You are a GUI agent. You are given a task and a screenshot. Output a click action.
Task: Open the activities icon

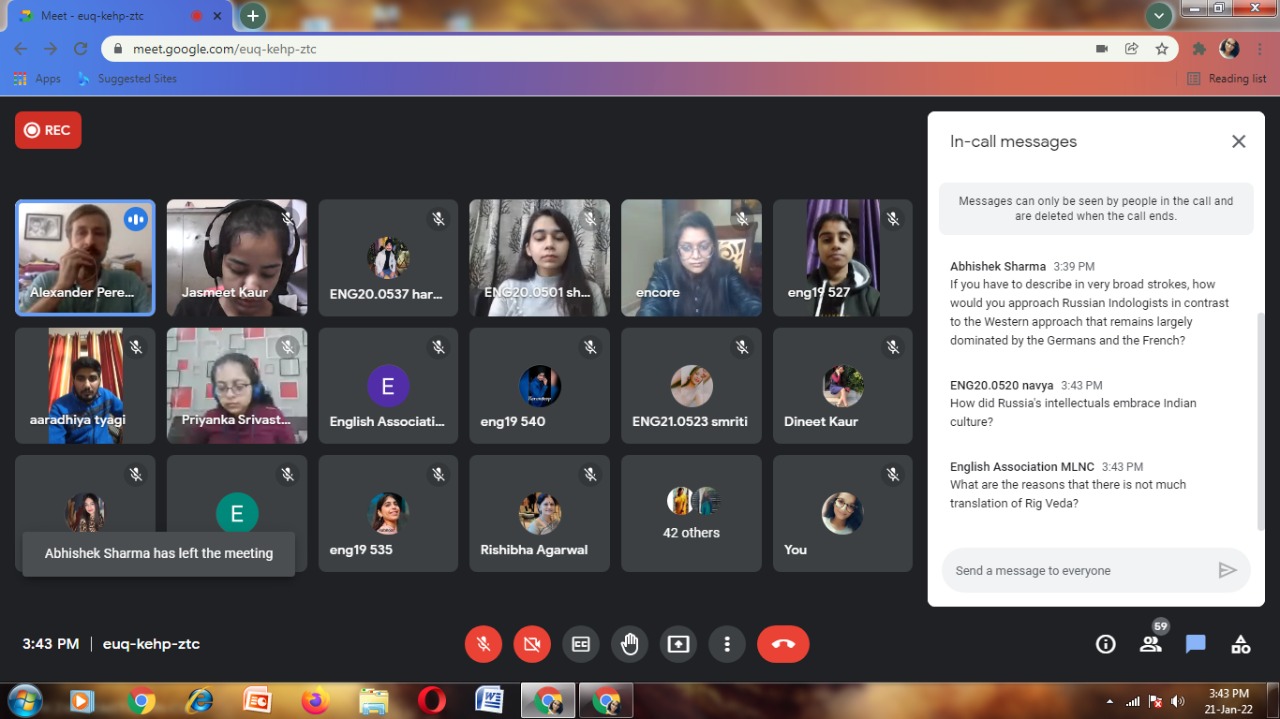1240,644
